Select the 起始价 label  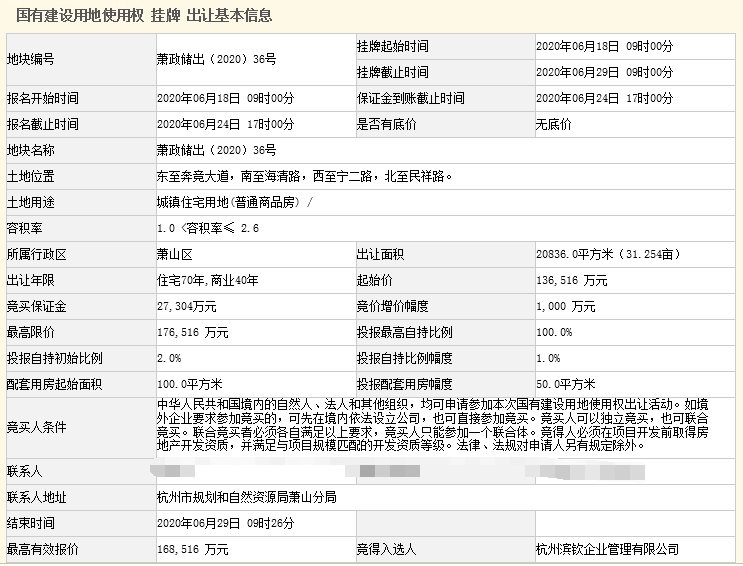[x=375, y=281]
